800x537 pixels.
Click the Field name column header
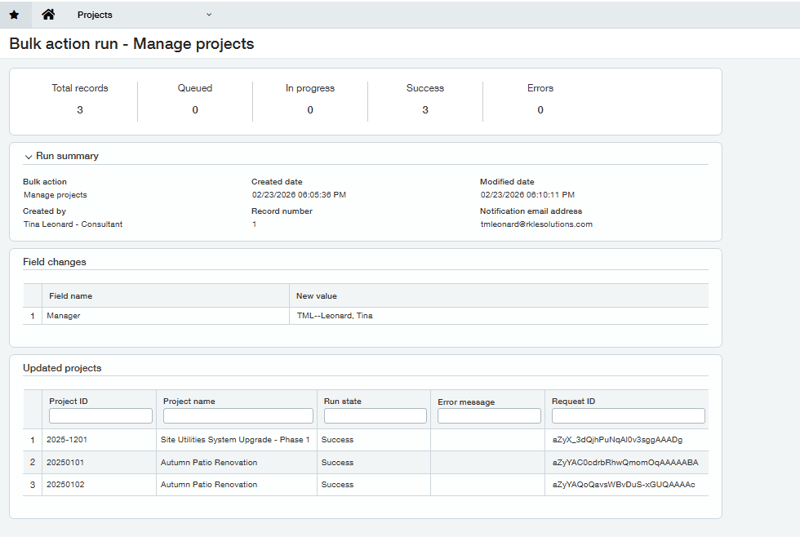click(71, 296)
